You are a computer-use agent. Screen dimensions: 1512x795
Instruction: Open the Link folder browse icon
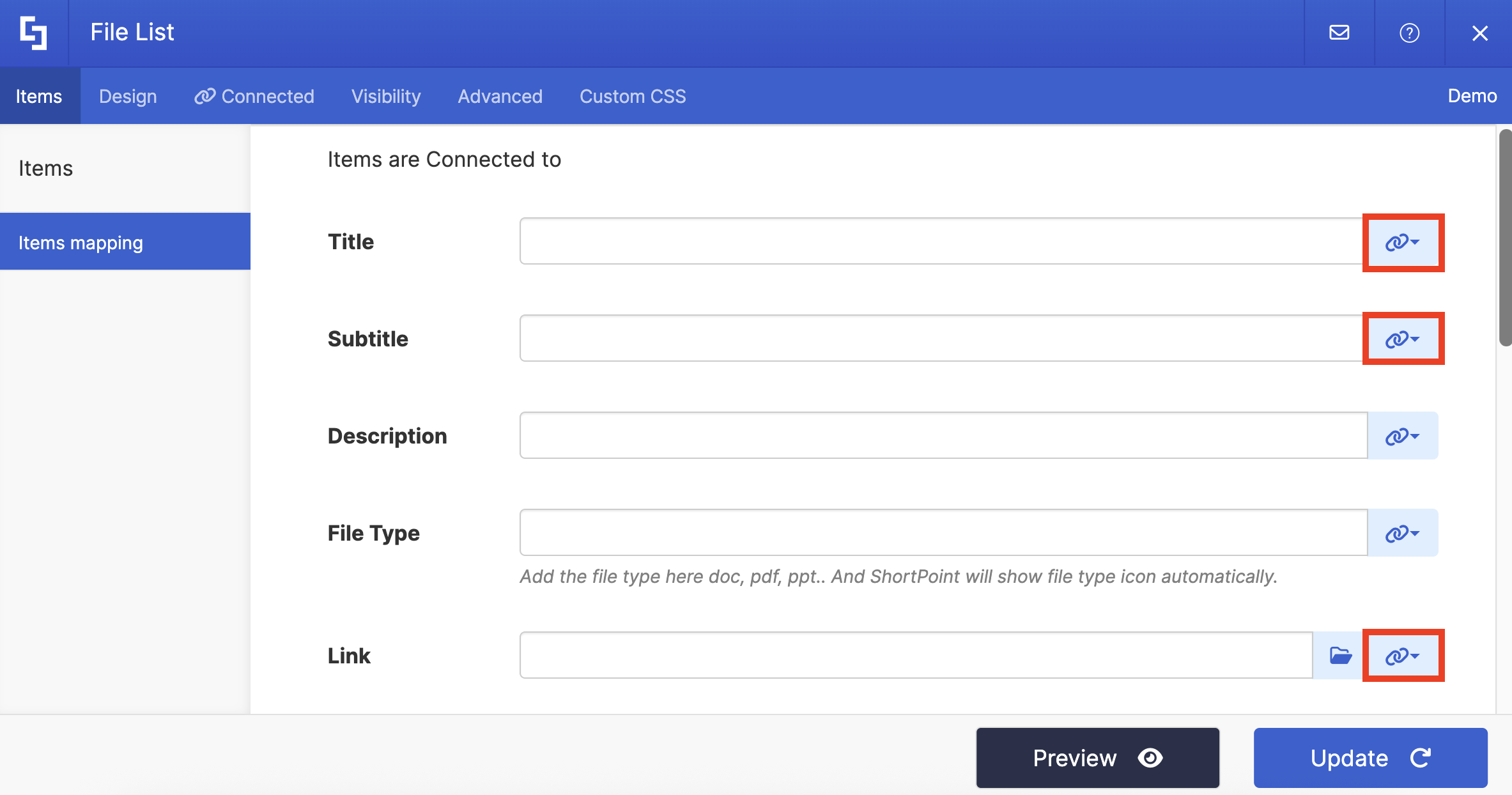[x=1340, y=656]
